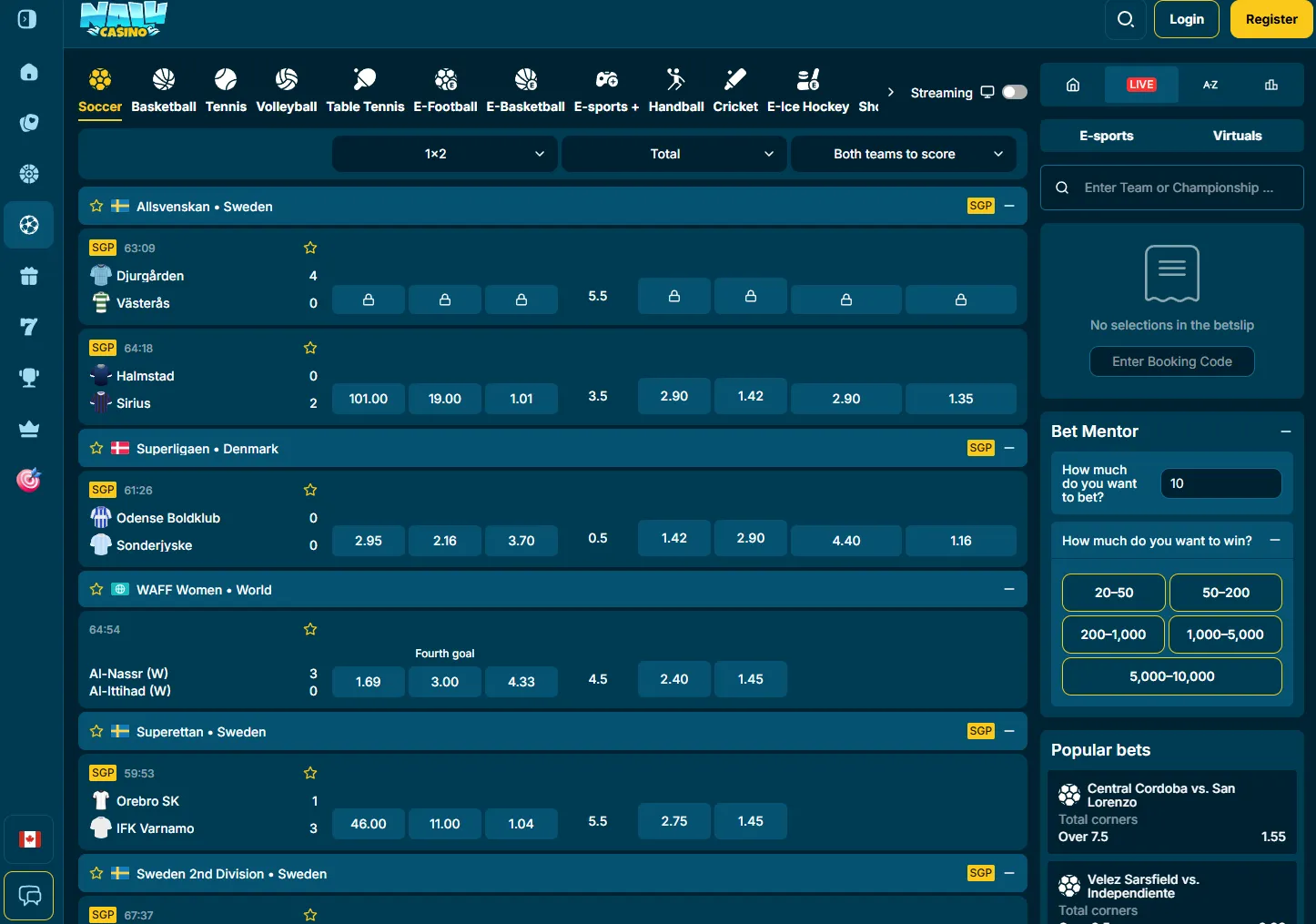1316x924 pixels.
Task: Switch to the A-Z tab
Action: tap(1210, 85)
